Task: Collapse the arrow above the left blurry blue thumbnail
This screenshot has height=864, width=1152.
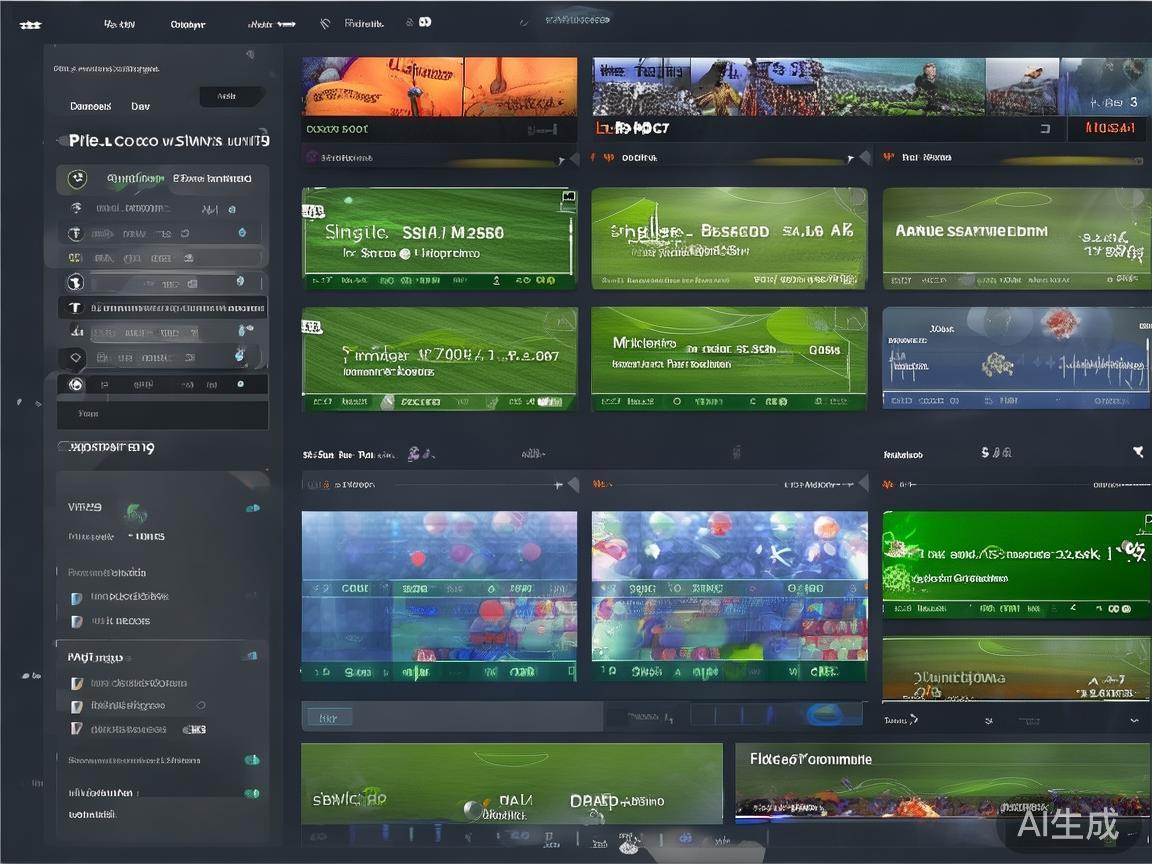Action: (x=573, y=484)
